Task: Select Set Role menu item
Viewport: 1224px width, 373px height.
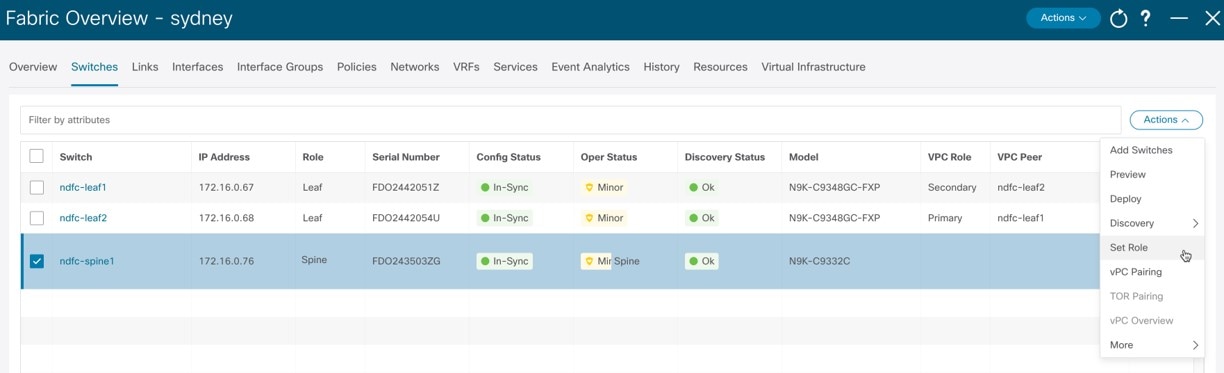Action: click(1153, 247)
